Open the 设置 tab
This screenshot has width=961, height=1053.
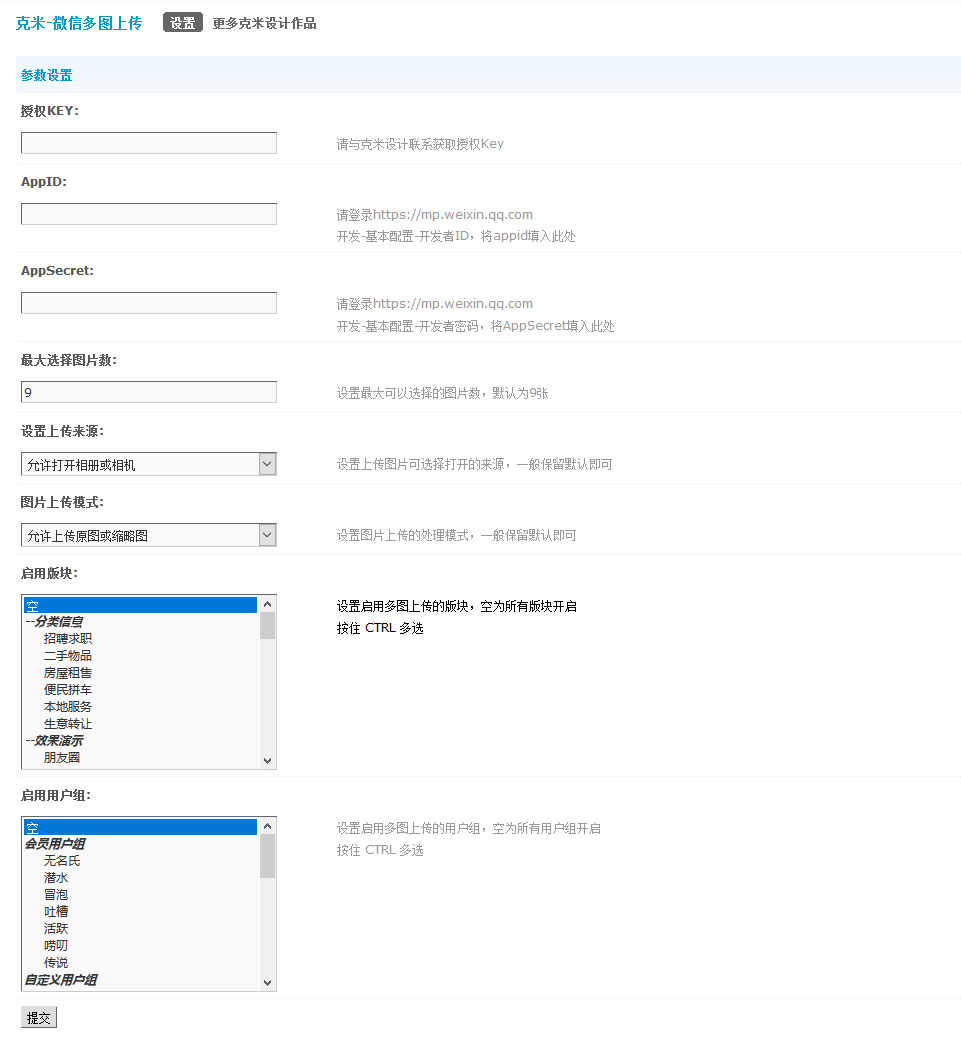click(x=183, y=23)
